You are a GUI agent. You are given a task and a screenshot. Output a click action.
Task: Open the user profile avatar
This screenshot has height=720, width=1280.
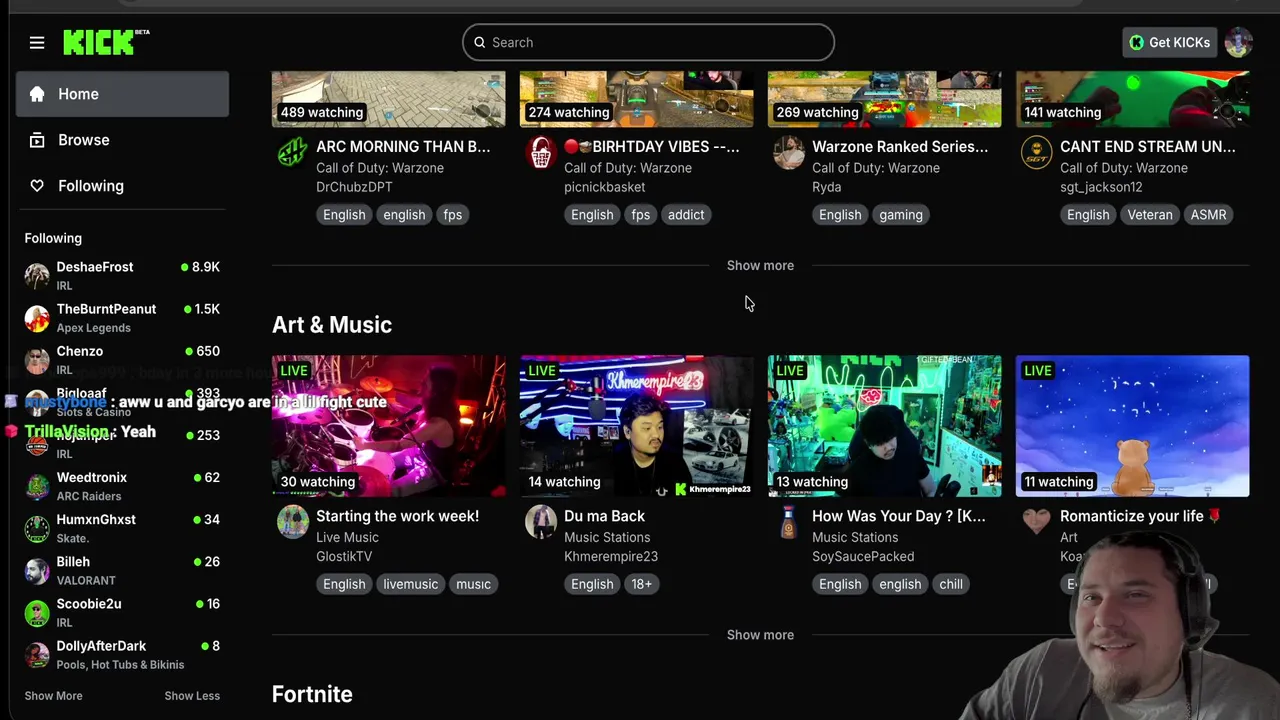coord(1238,42)
